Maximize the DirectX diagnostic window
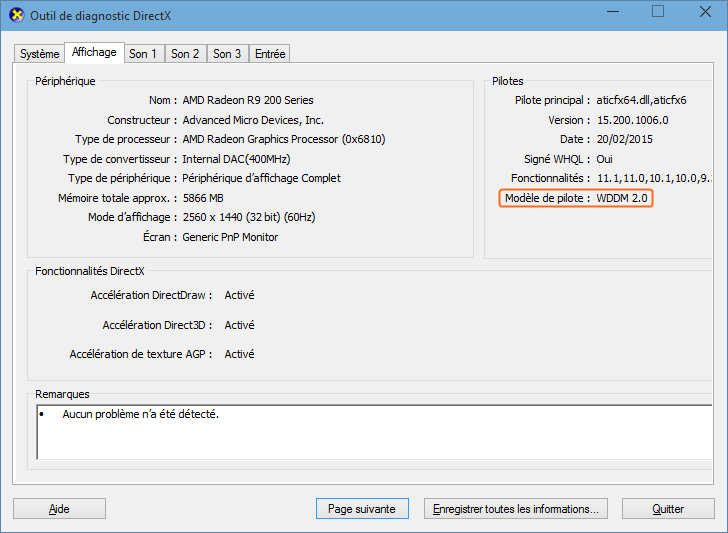This screenshot has width=728, height=533. point(658,12)
